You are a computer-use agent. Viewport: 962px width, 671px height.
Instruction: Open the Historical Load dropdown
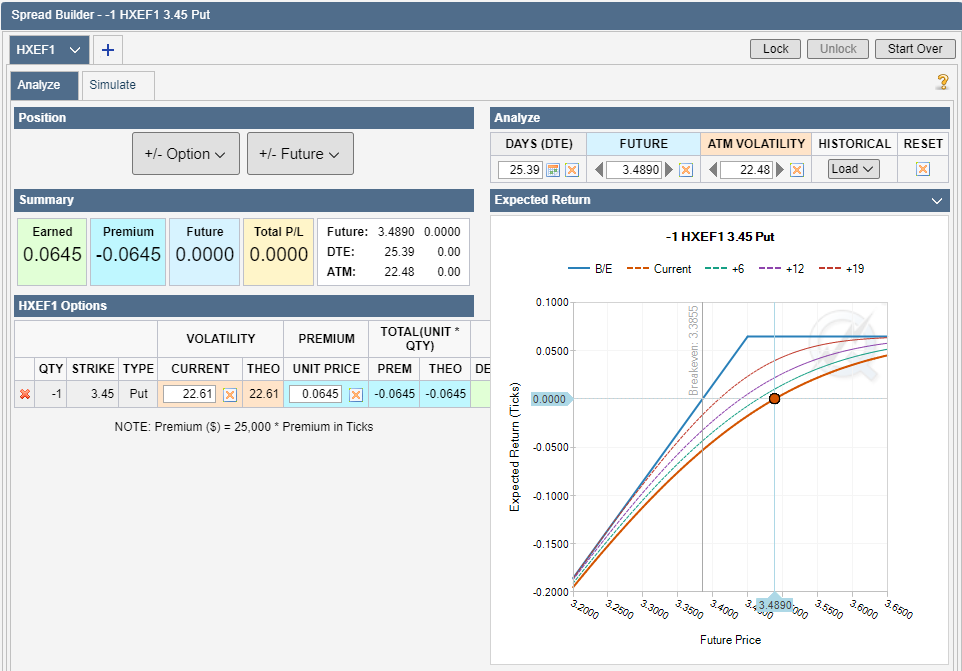click(x=853, y=169)
